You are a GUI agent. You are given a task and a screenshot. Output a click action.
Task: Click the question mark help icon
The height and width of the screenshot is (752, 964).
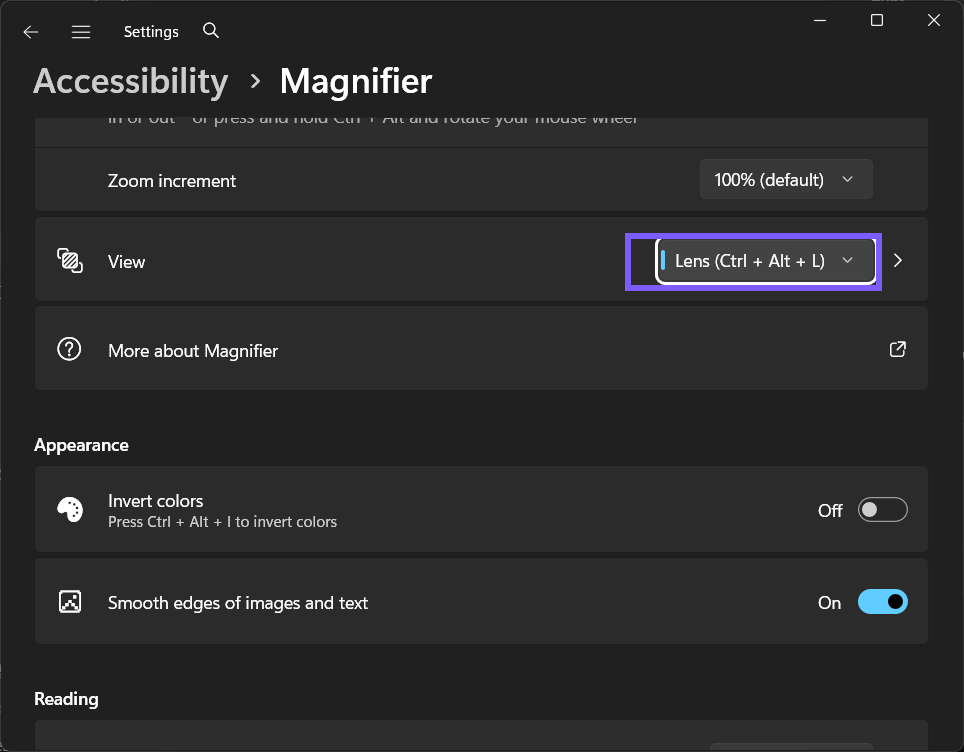(x=69, y=349)
